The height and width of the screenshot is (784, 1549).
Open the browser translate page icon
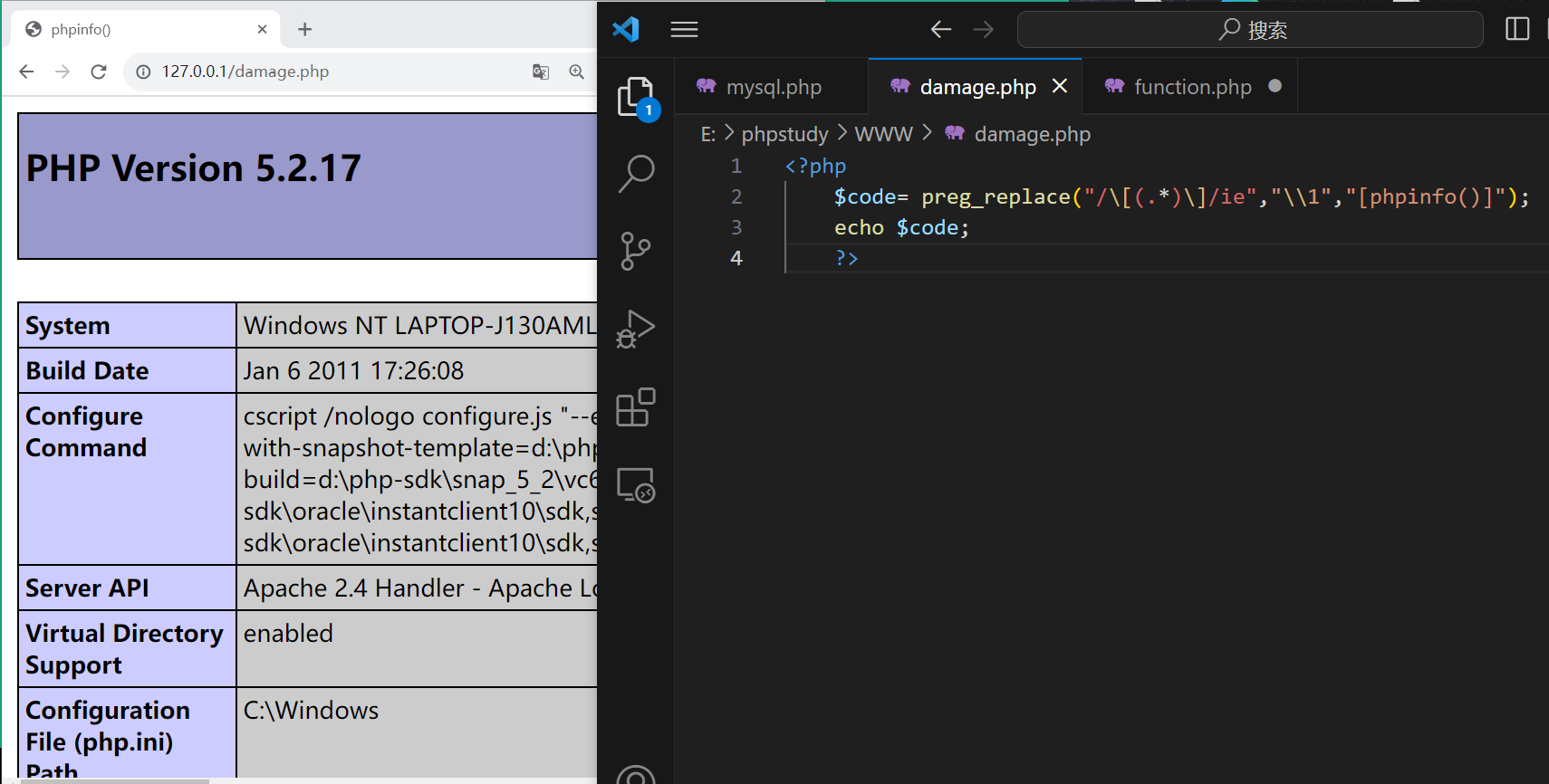point(541,72)
